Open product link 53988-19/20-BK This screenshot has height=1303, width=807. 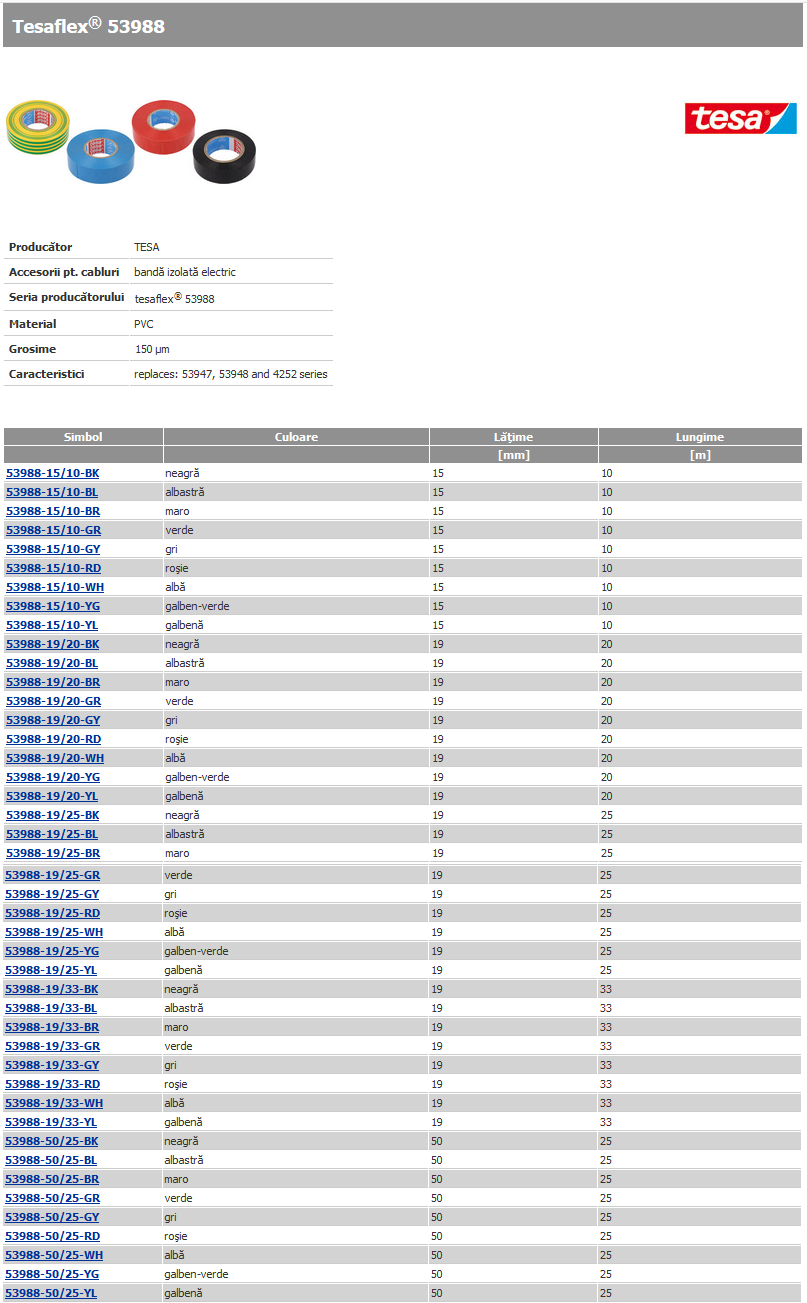coord(53,644)
